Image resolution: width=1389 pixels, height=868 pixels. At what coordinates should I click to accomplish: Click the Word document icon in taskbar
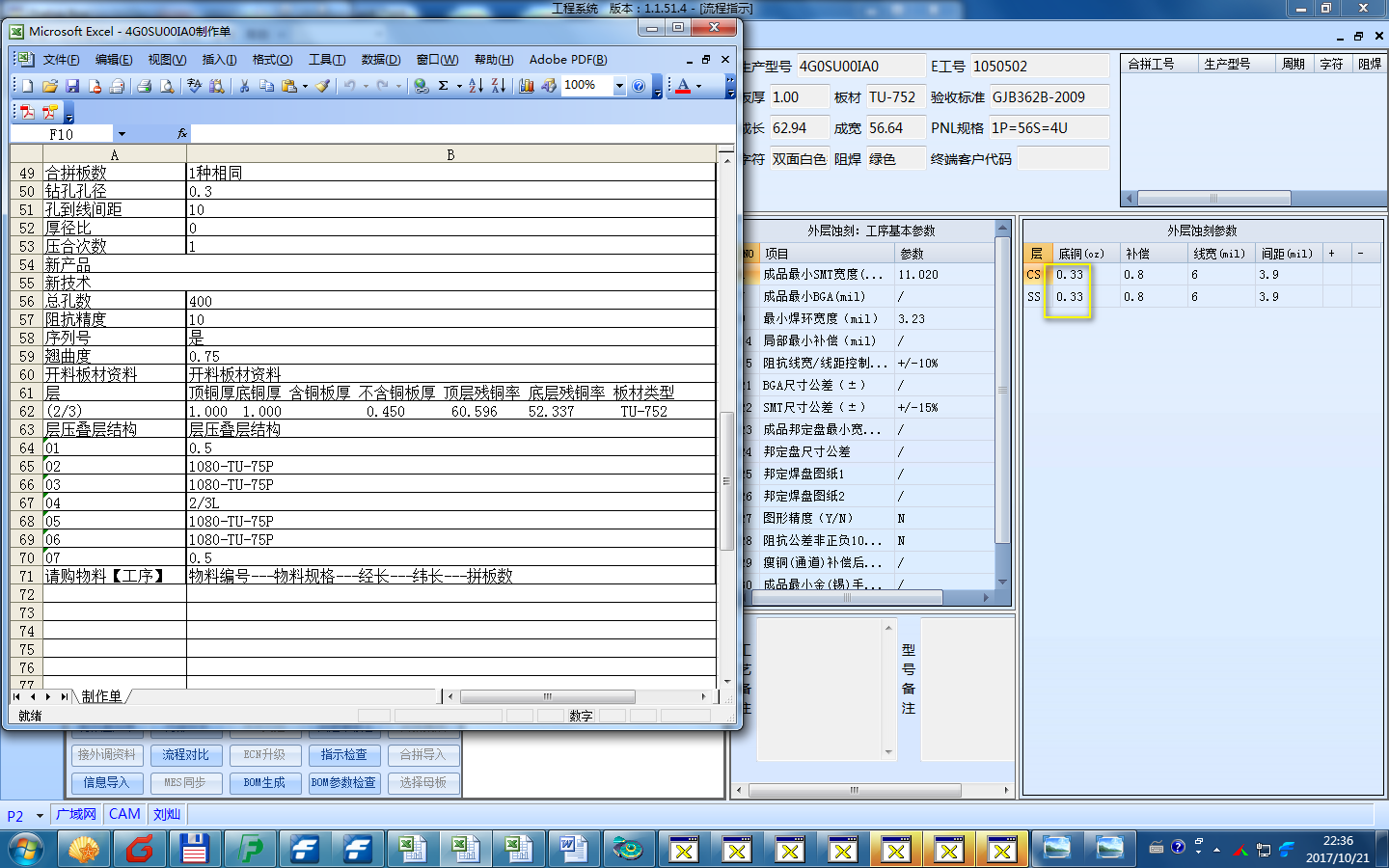click(573, 850)
